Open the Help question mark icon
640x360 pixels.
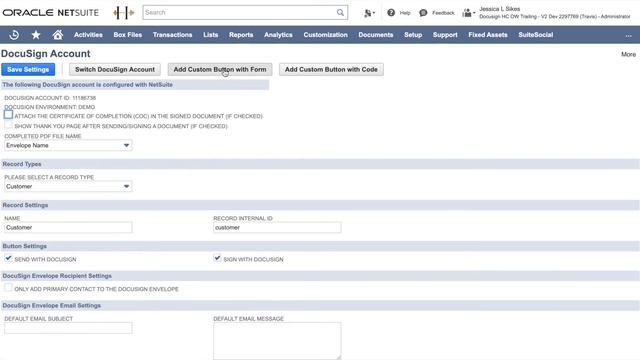tap(391, 13)
